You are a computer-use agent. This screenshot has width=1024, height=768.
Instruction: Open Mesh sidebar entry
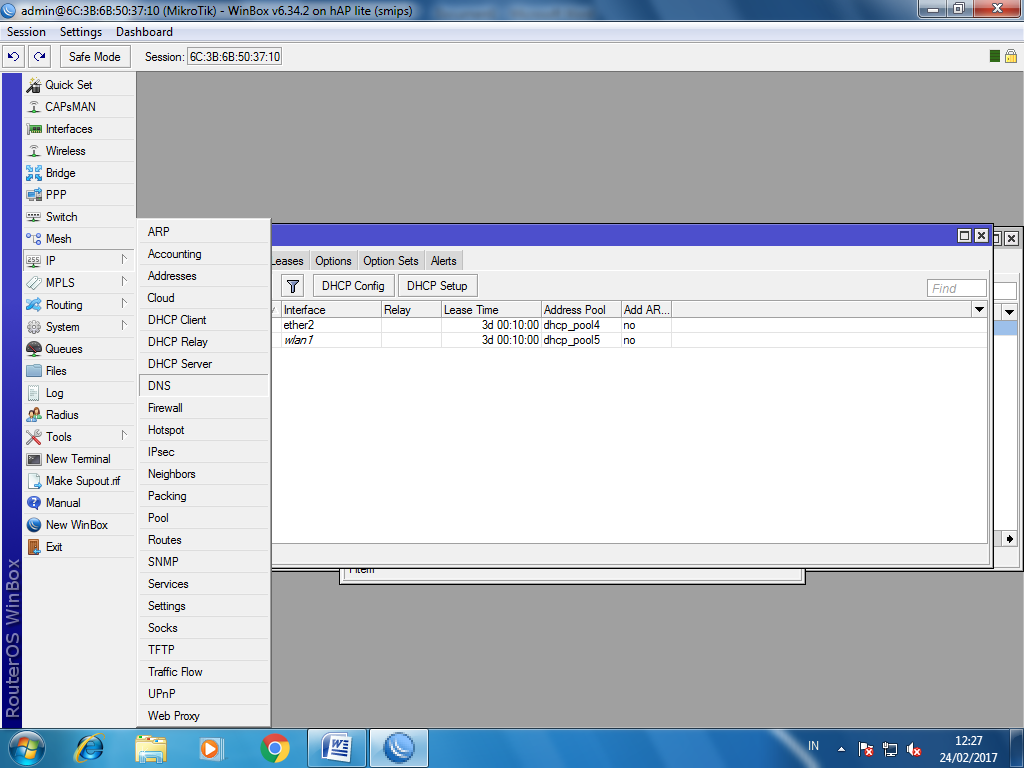coord(79,239)
